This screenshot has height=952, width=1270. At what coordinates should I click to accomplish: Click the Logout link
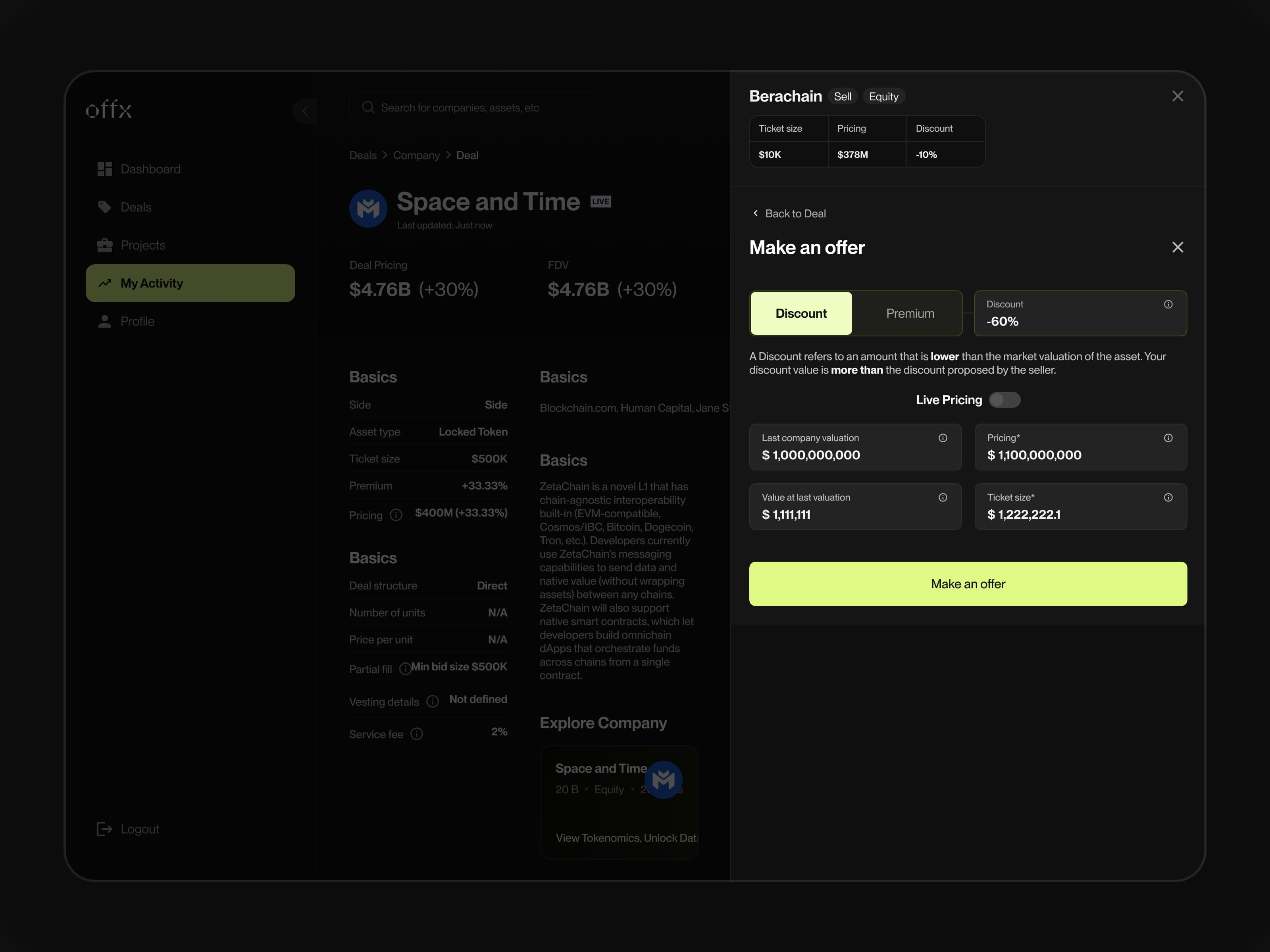click(x=128, y=829)
